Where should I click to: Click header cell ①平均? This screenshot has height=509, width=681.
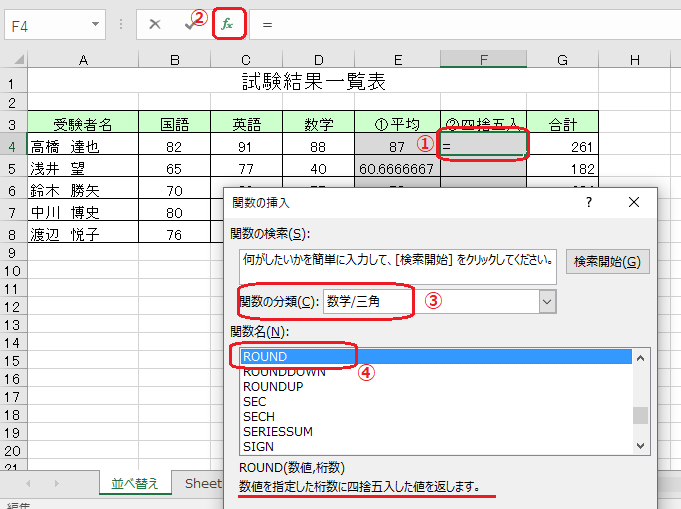pyautogui.click(x=397, y=124)
